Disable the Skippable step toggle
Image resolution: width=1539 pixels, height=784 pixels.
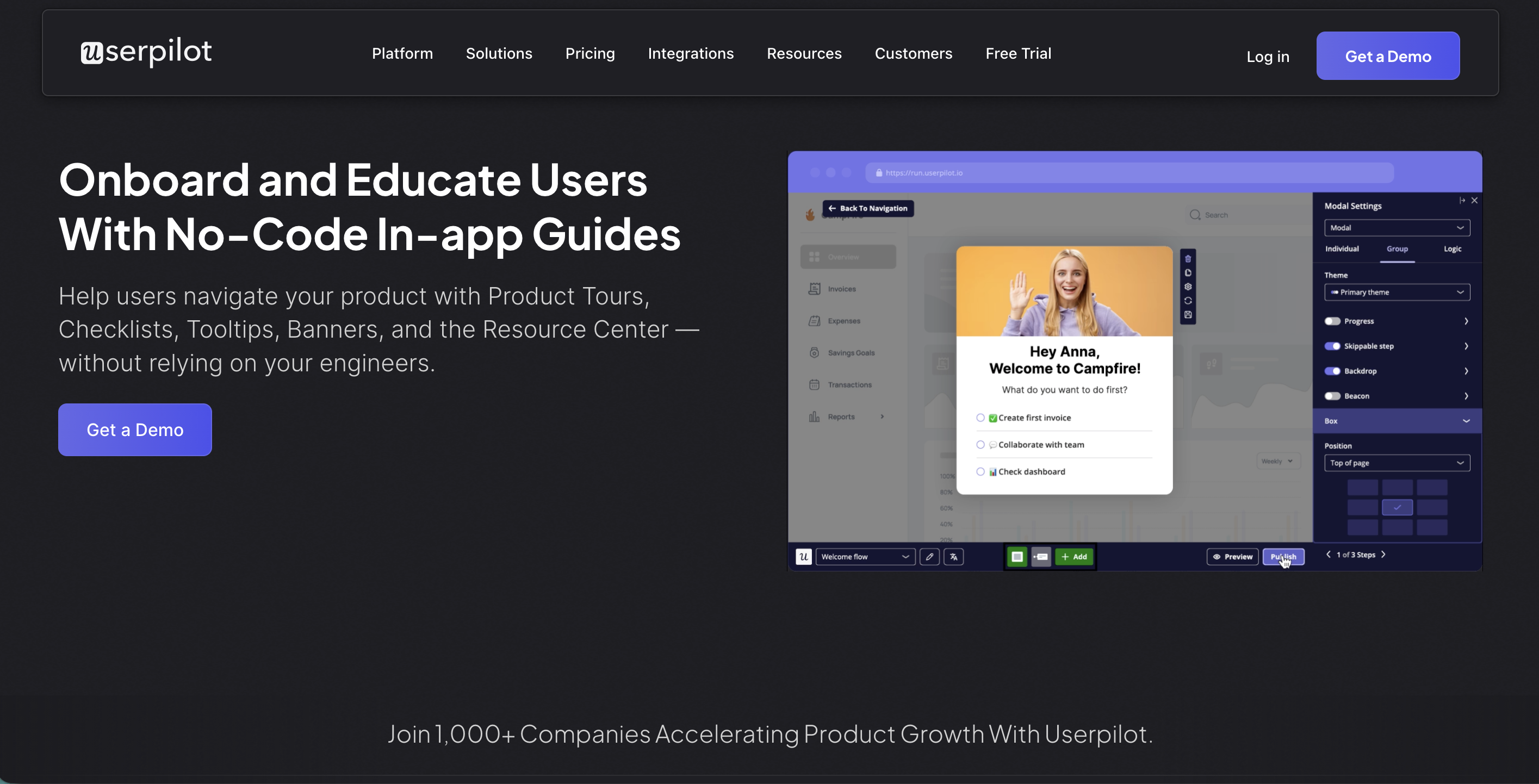(x=1334, y=346)
